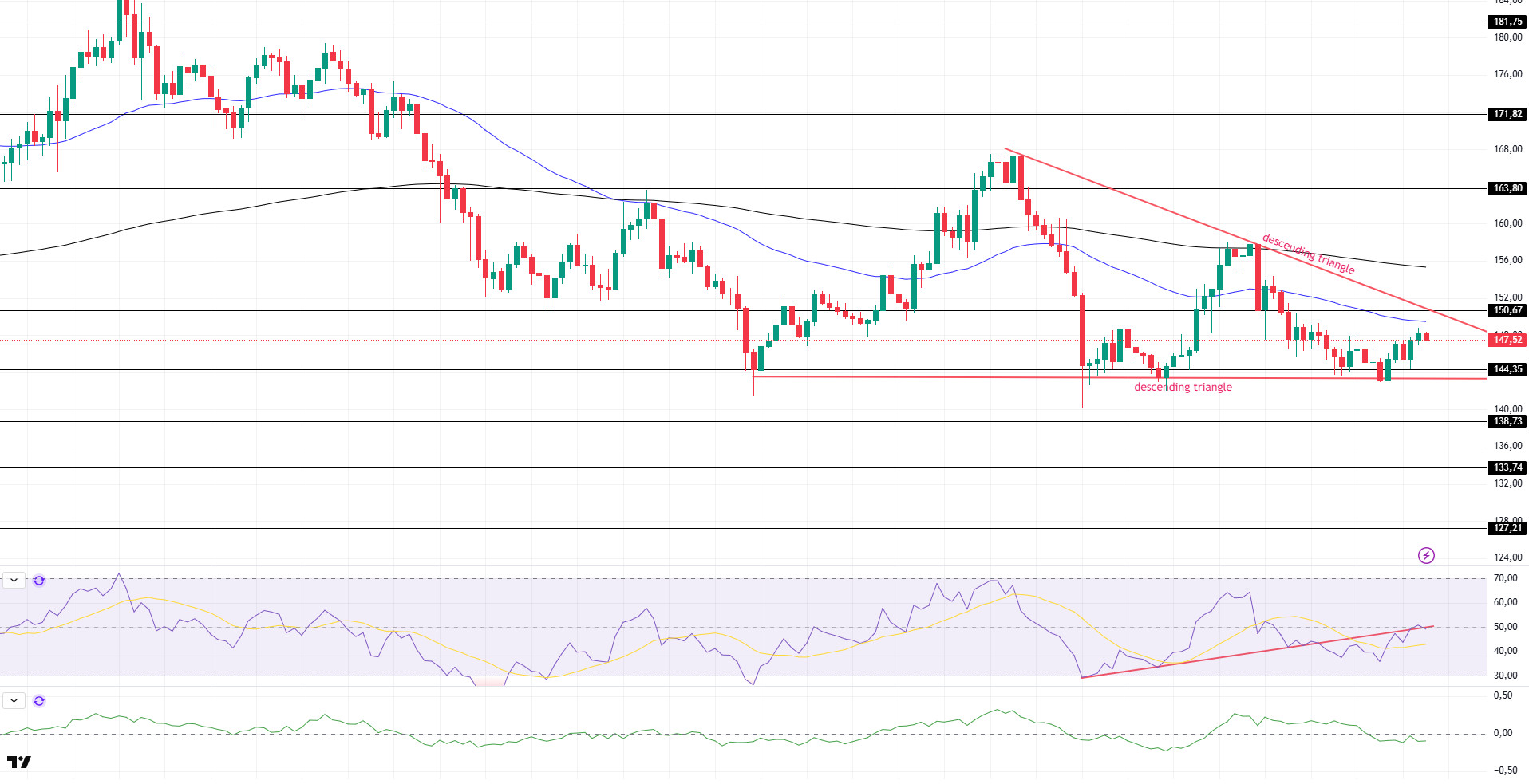Click the purple refresh icon in bottom oscillator pane

pos(39,701)
